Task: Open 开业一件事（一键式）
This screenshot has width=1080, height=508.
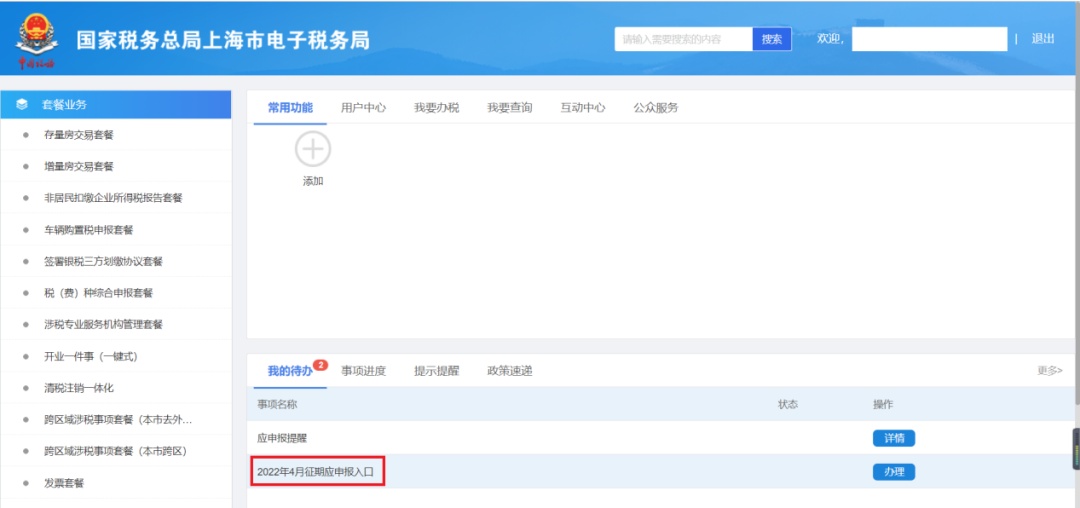Action: tap(91, 357)
